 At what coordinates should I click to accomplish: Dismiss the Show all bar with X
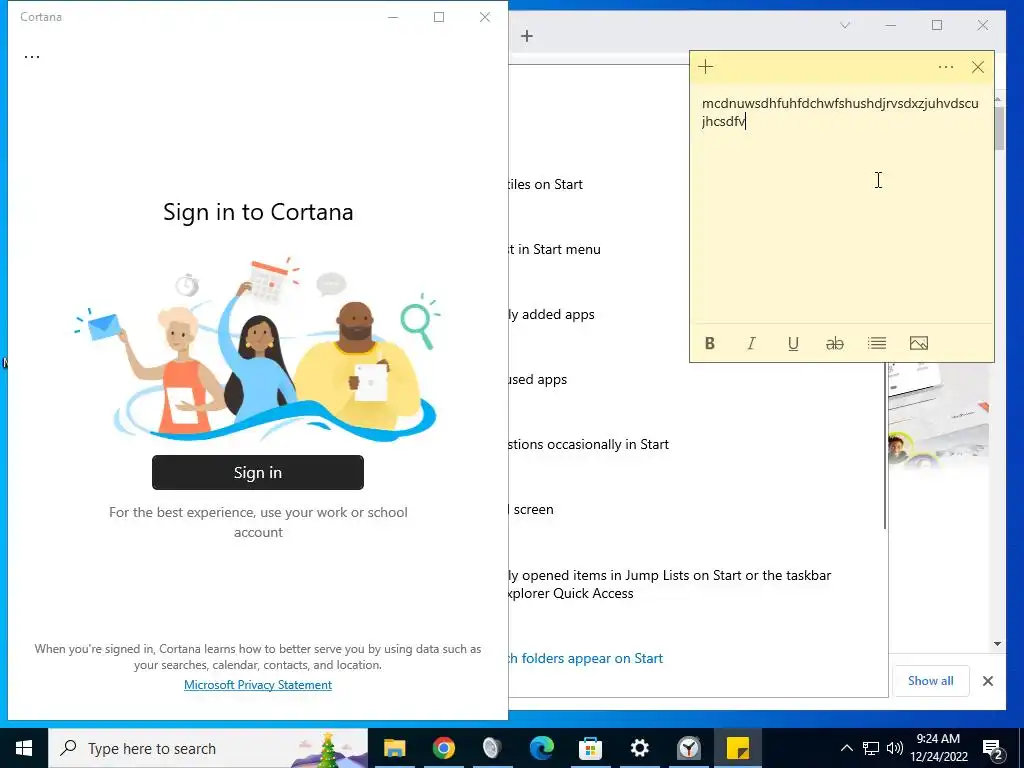[x=987, y=681]
